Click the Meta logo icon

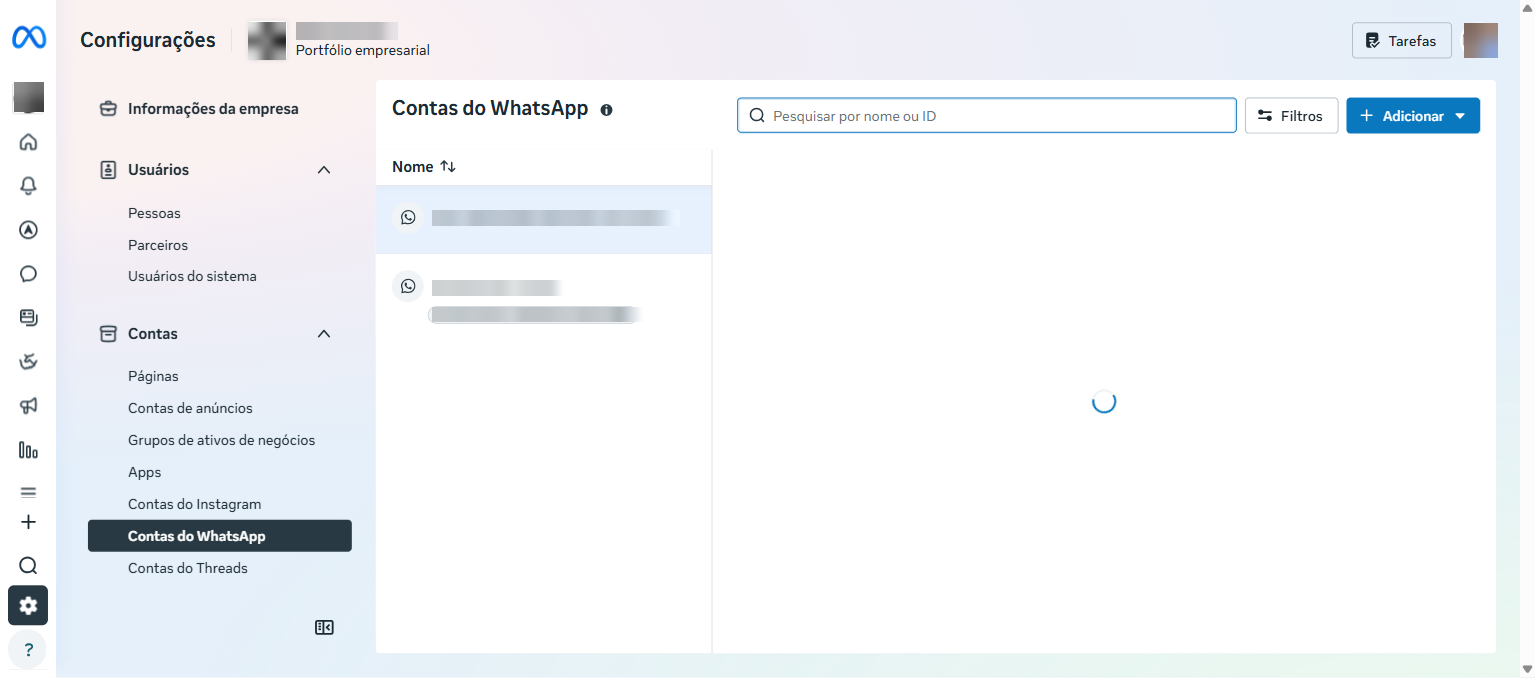[x=28, y=38]
